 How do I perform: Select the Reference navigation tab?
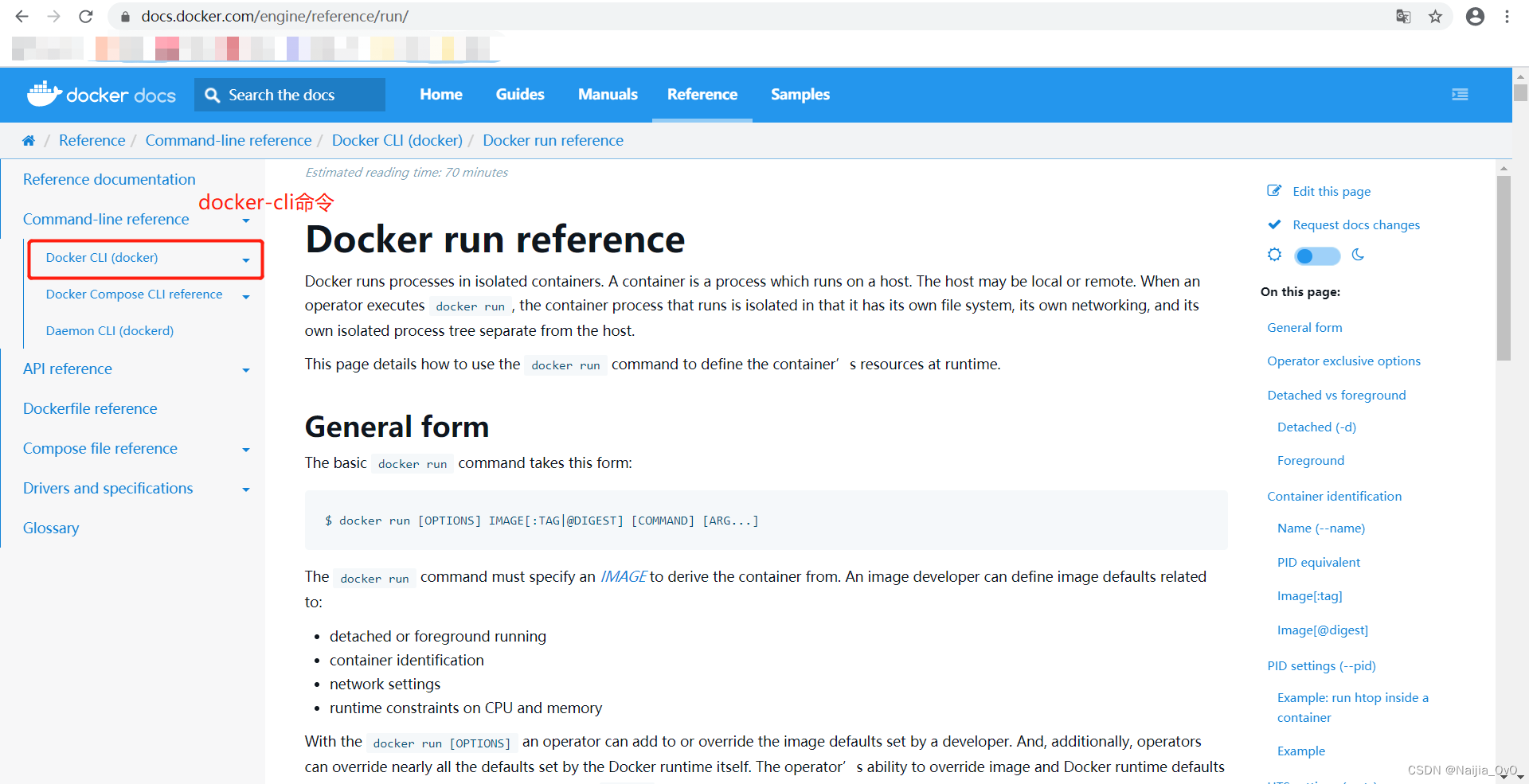tap(702, 94)
